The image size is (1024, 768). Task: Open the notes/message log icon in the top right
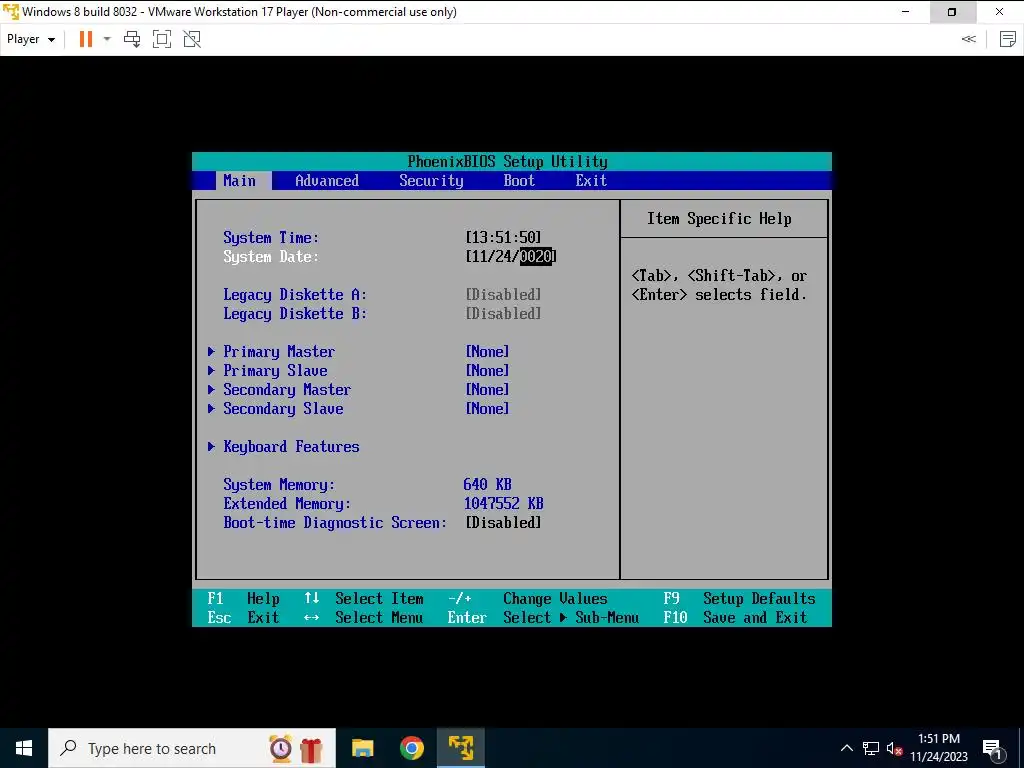tap(1008, 39)
